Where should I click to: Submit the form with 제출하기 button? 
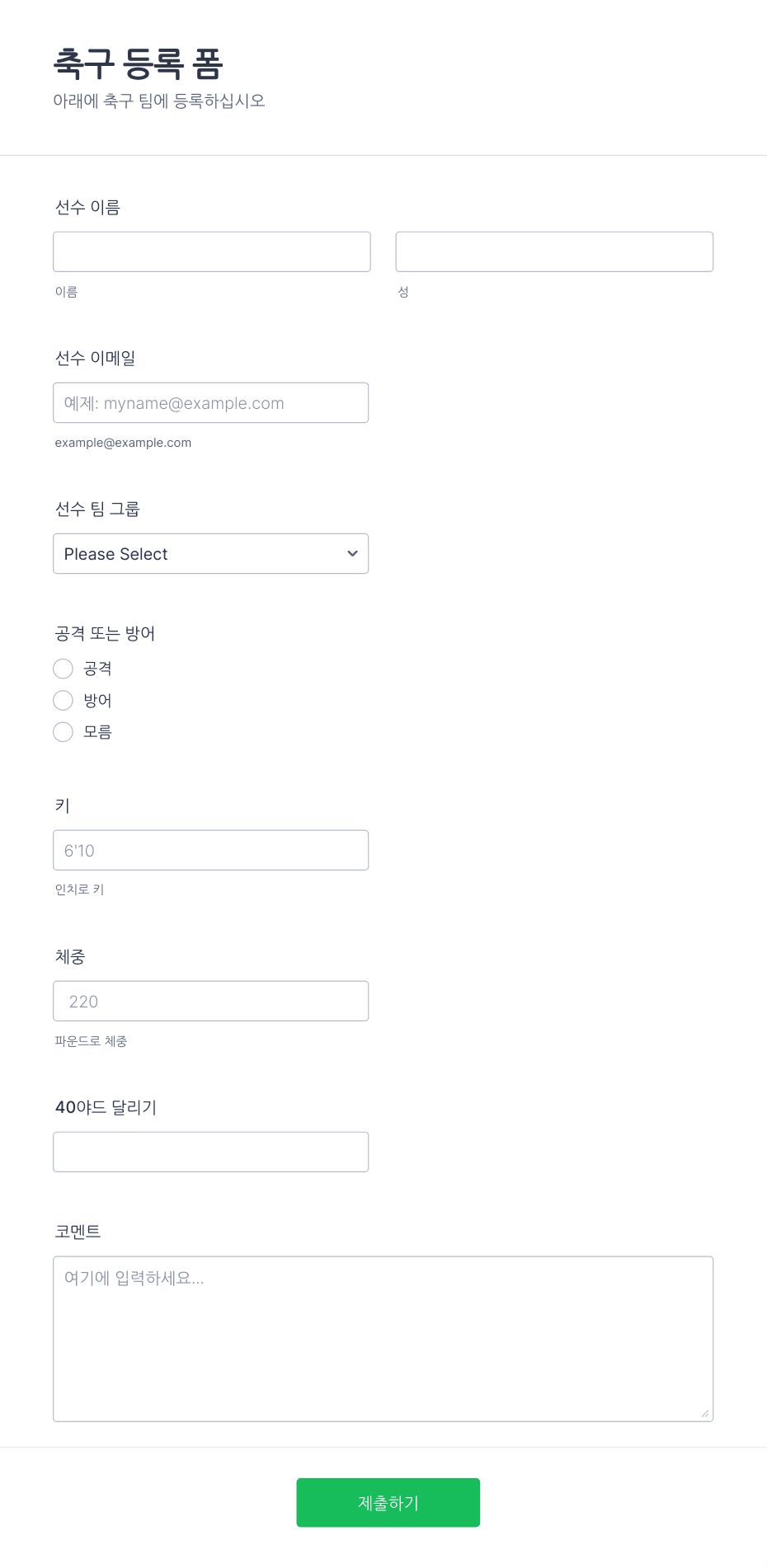[388, 1502]
